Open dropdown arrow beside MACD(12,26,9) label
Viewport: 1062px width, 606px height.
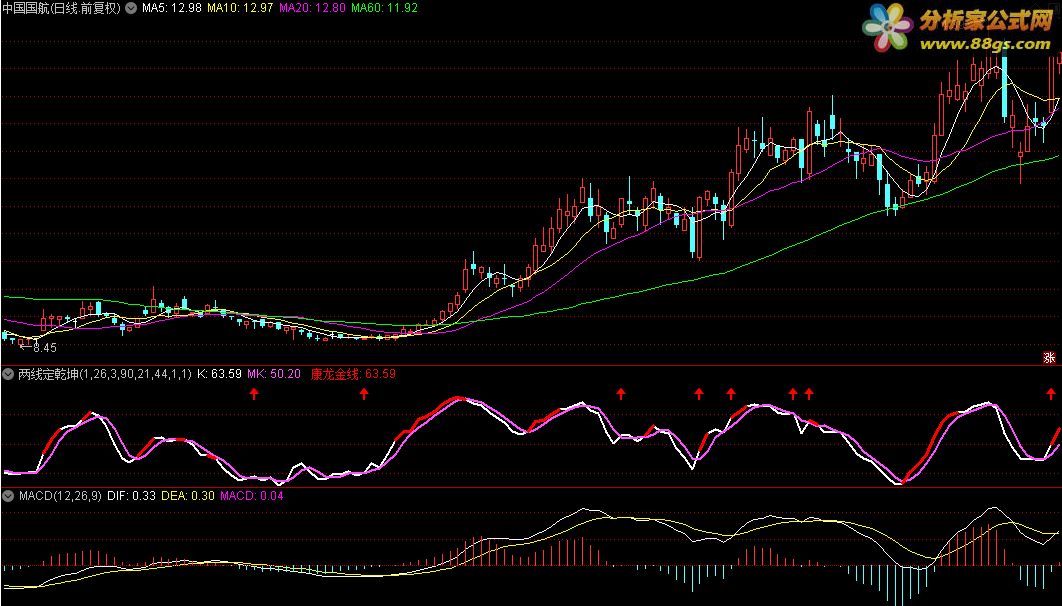(x=8, y=496)
